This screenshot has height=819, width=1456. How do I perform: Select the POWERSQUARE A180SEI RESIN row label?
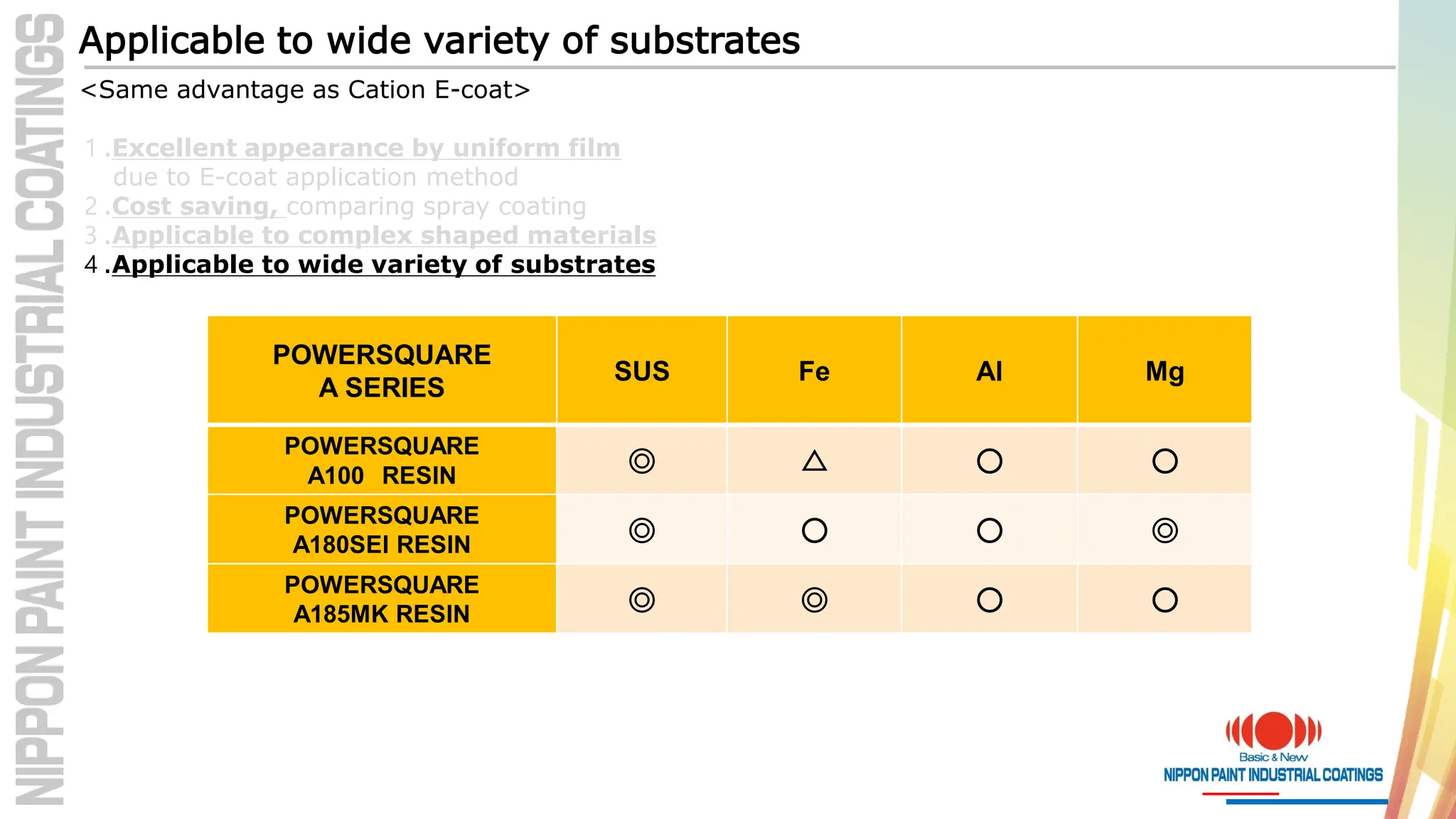click(x=382, y=530)
